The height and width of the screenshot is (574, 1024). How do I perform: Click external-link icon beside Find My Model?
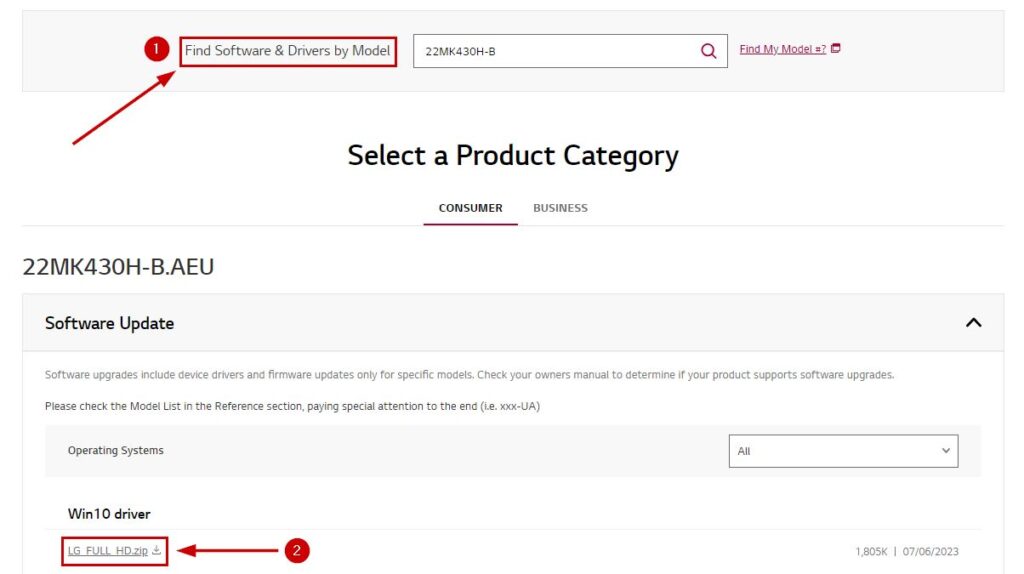click(x=836, y=48)
